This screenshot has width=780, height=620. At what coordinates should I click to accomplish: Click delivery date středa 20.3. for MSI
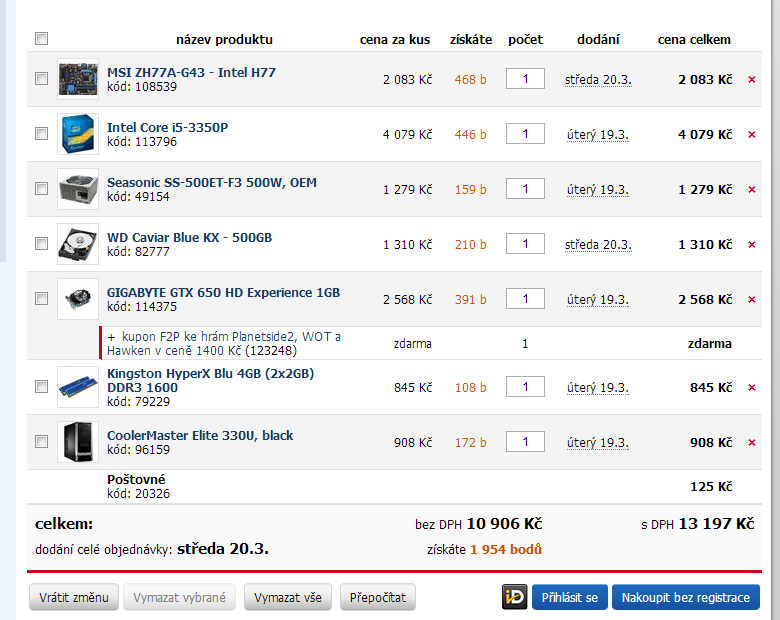(x=598, y=80)
